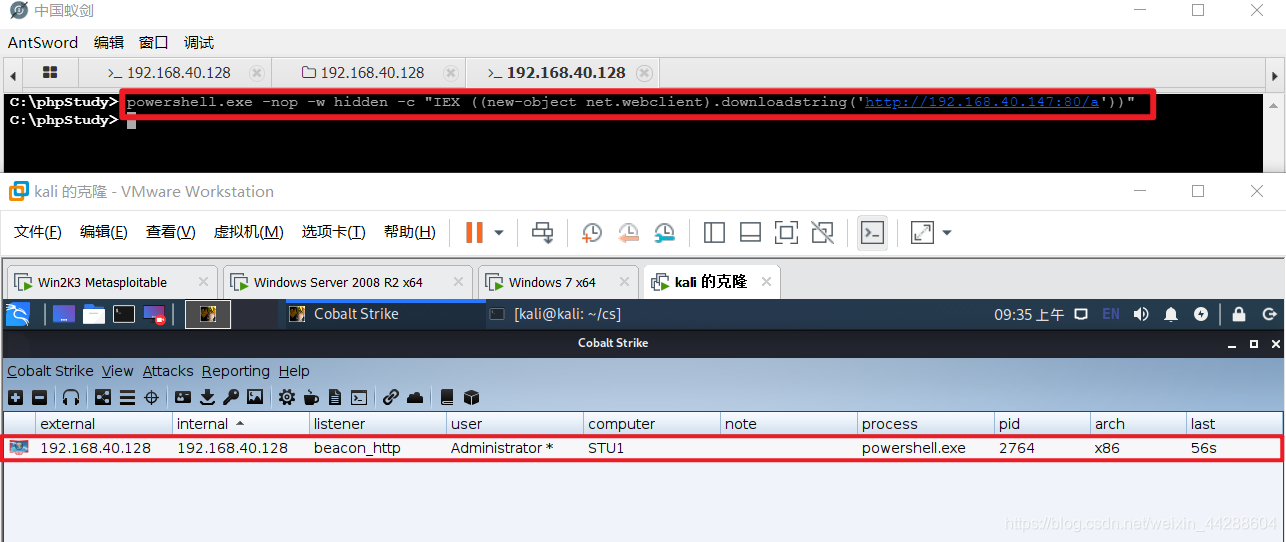Screen dimensions: 1286x542
Task: Click the coffee cup Java applet icon
Action: [x=311, y=397]
